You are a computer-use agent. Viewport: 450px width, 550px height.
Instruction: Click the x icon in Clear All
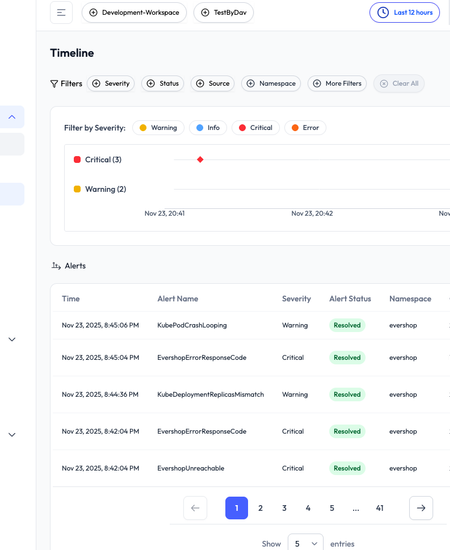tap(384, 83)
